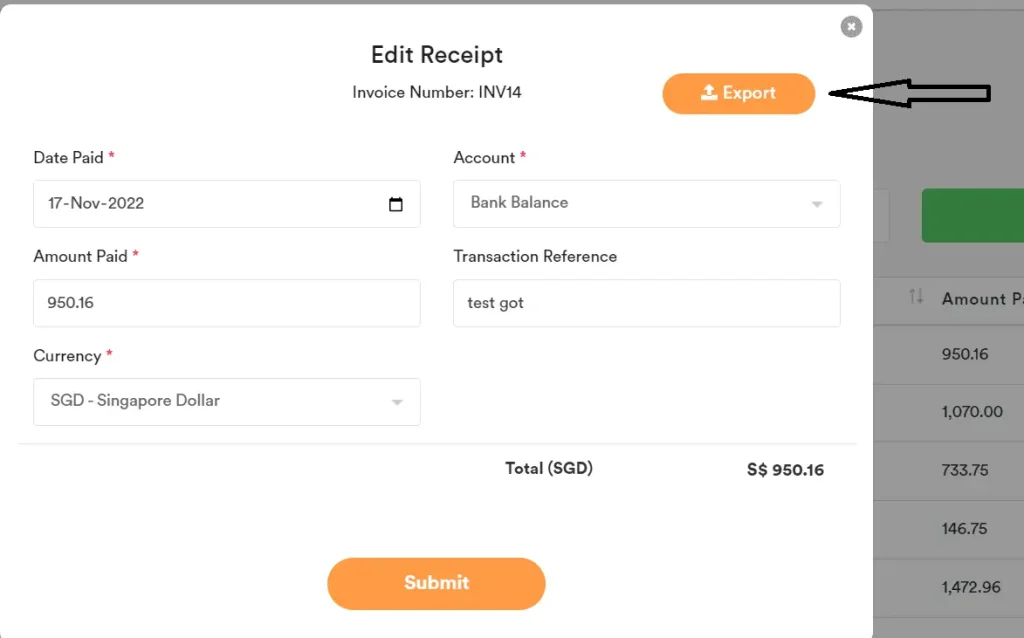Click the Total (SGD) value S$ 950.16
1024x638 pixels.
[x=785, y=468]
